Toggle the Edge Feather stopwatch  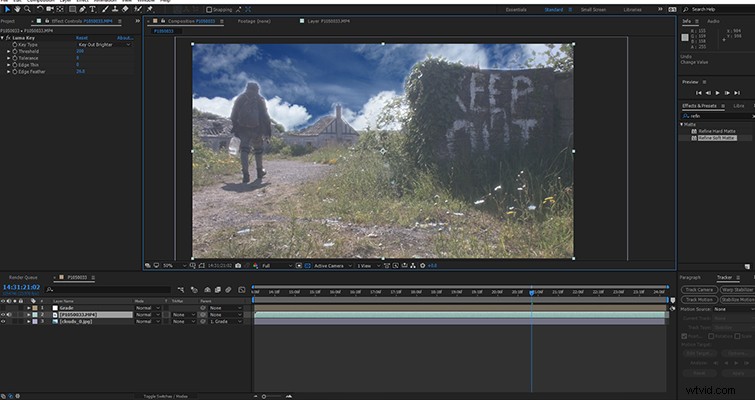(x=15, y=71)
